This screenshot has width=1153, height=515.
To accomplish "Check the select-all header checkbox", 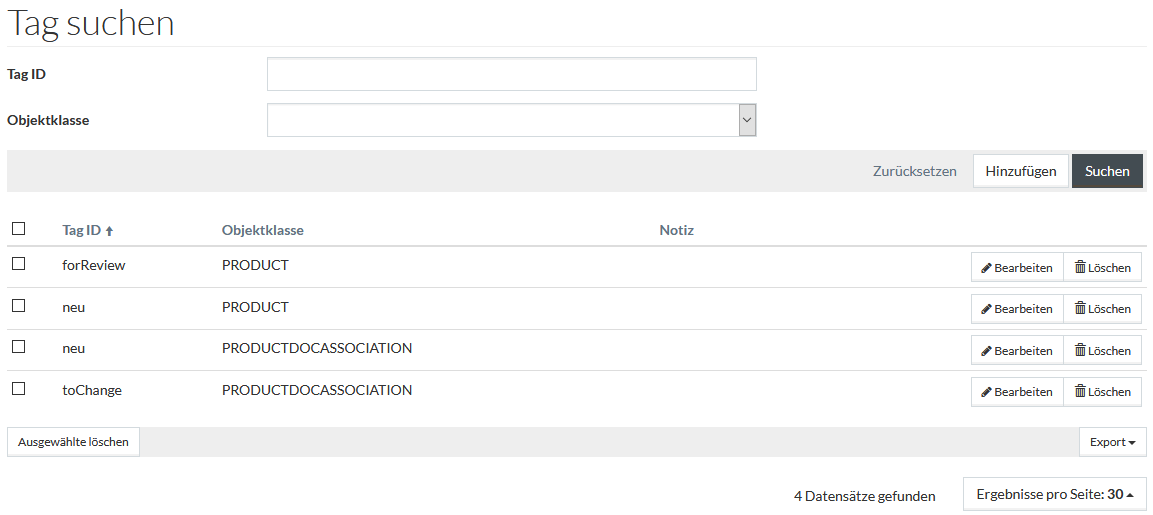I will (x=18, y=229).
